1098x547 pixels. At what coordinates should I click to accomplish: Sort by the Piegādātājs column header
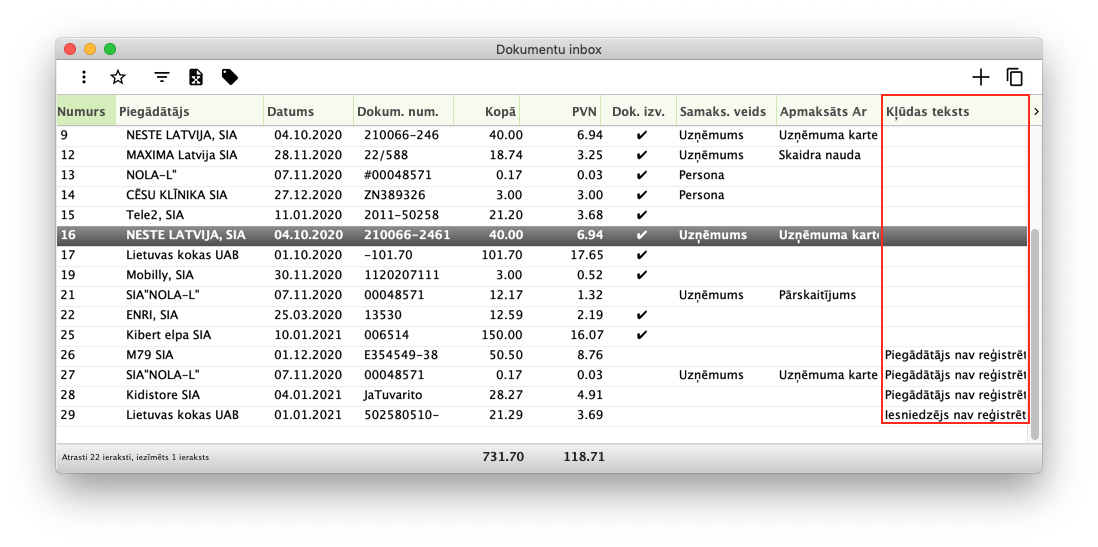189,111
